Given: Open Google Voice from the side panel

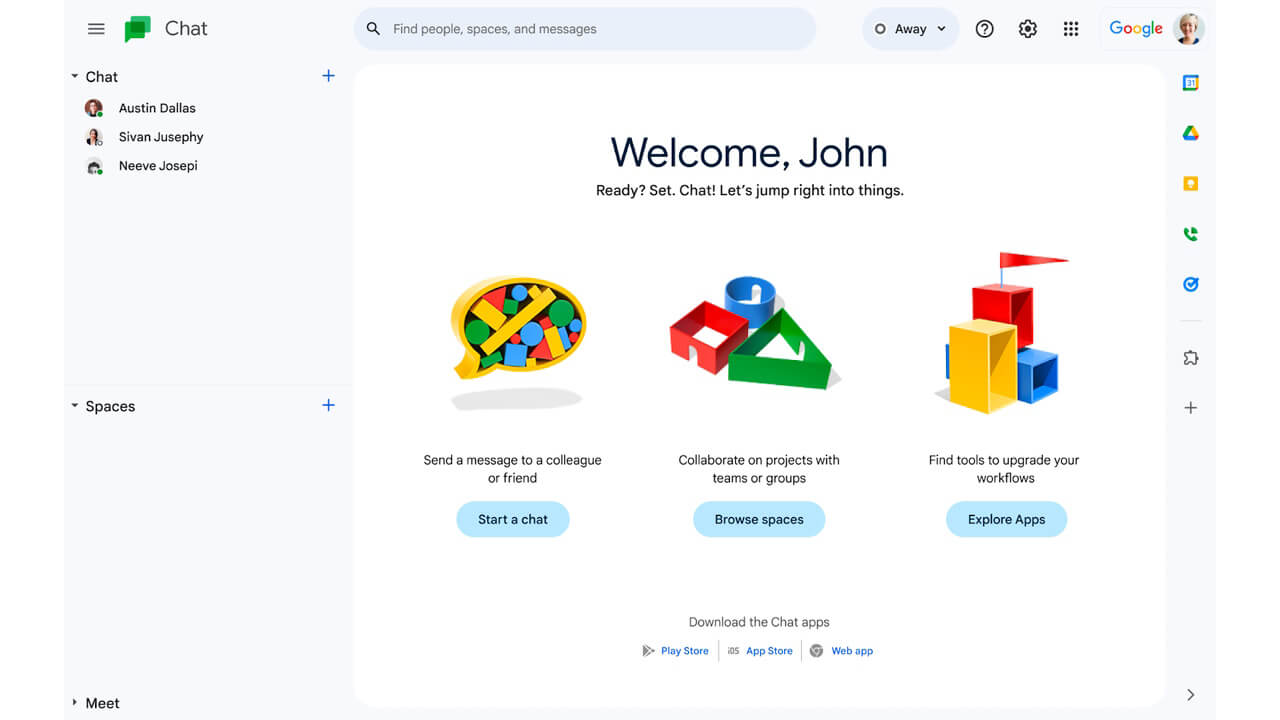Looking at the screenshot, I should [1190, 233].
